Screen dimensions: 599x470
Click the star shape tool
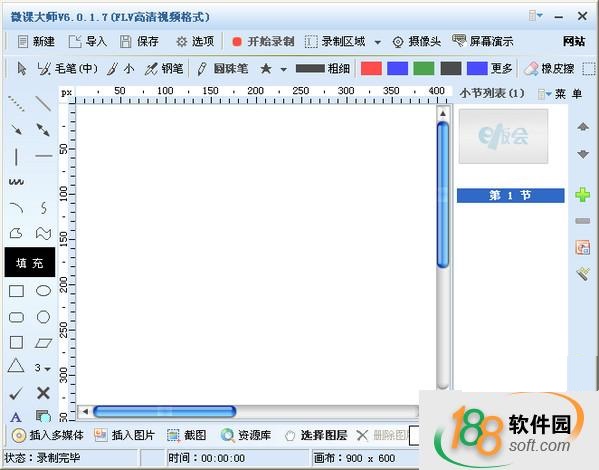(x=266, y=69)
